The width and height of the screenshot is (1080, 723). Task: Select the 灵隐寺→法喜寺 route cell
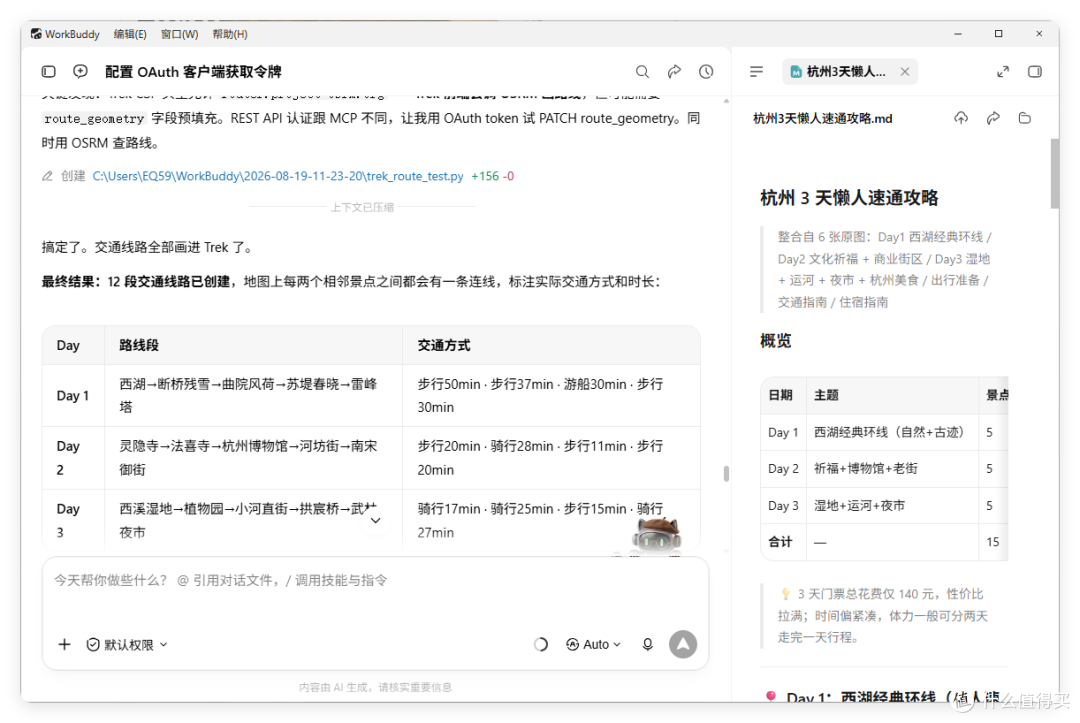point(253,458)
